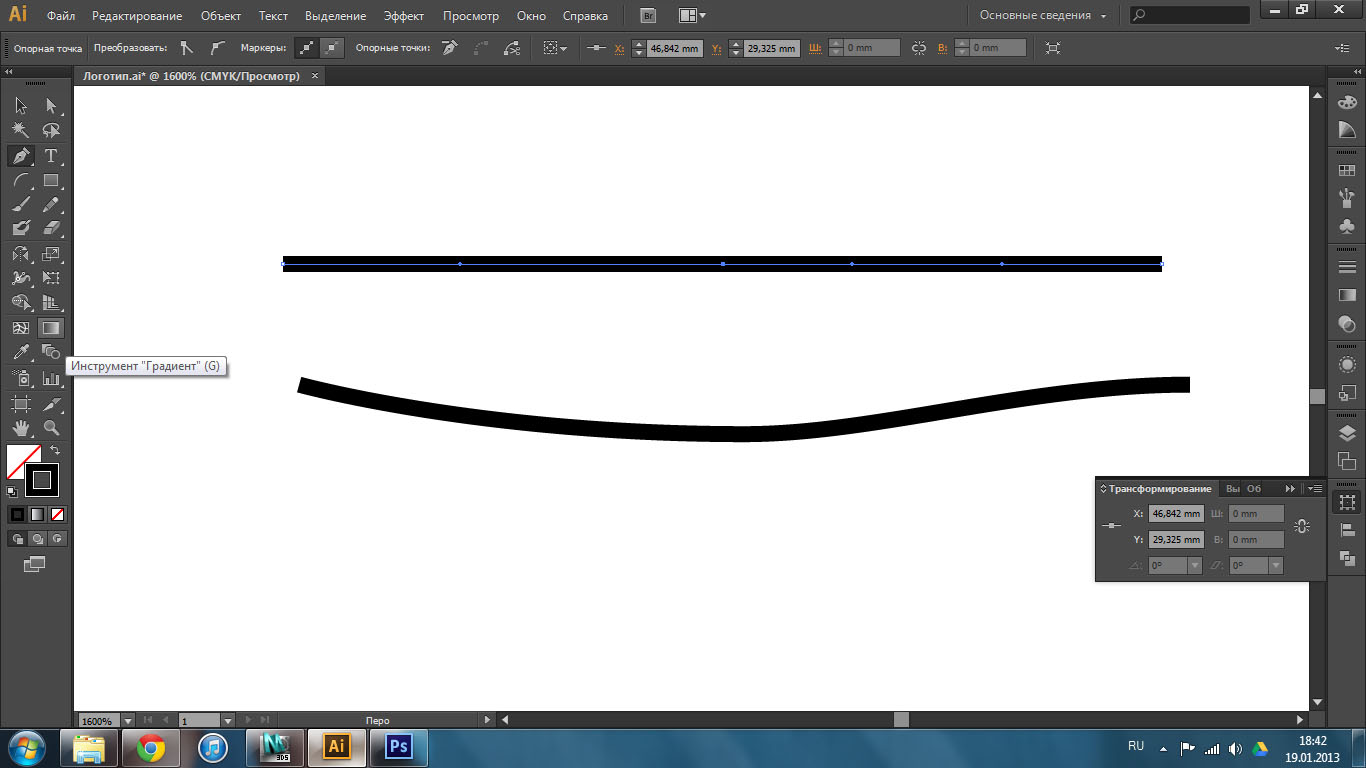Choose the Magic Wand tool
1366x768 pixels.
[21, 131]
